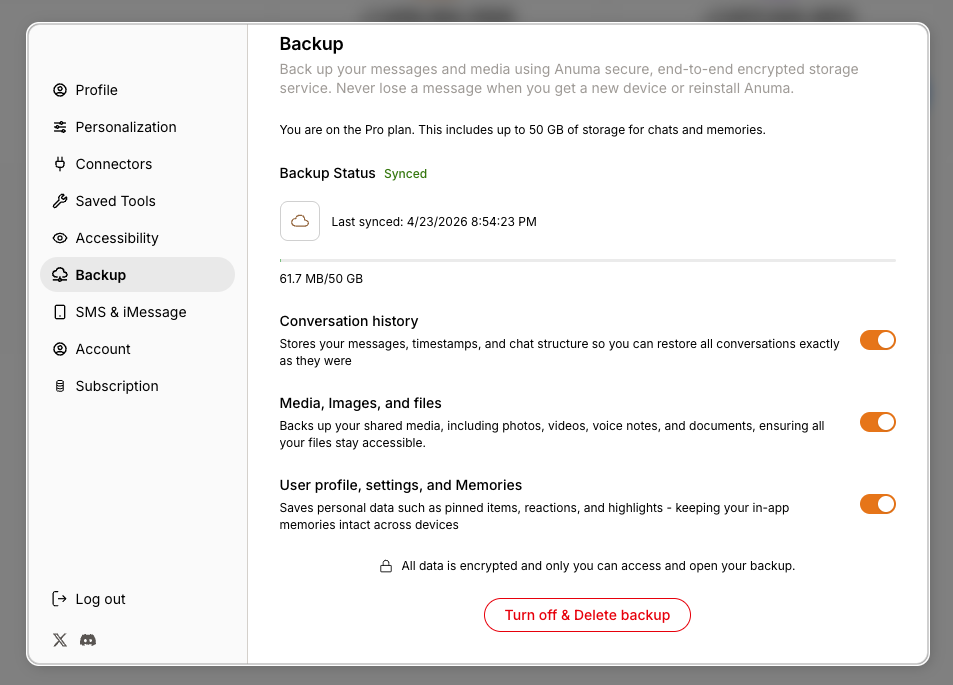Switch to the Account section
The height and width of the screenshot is (685, 953).
(102, 349)
